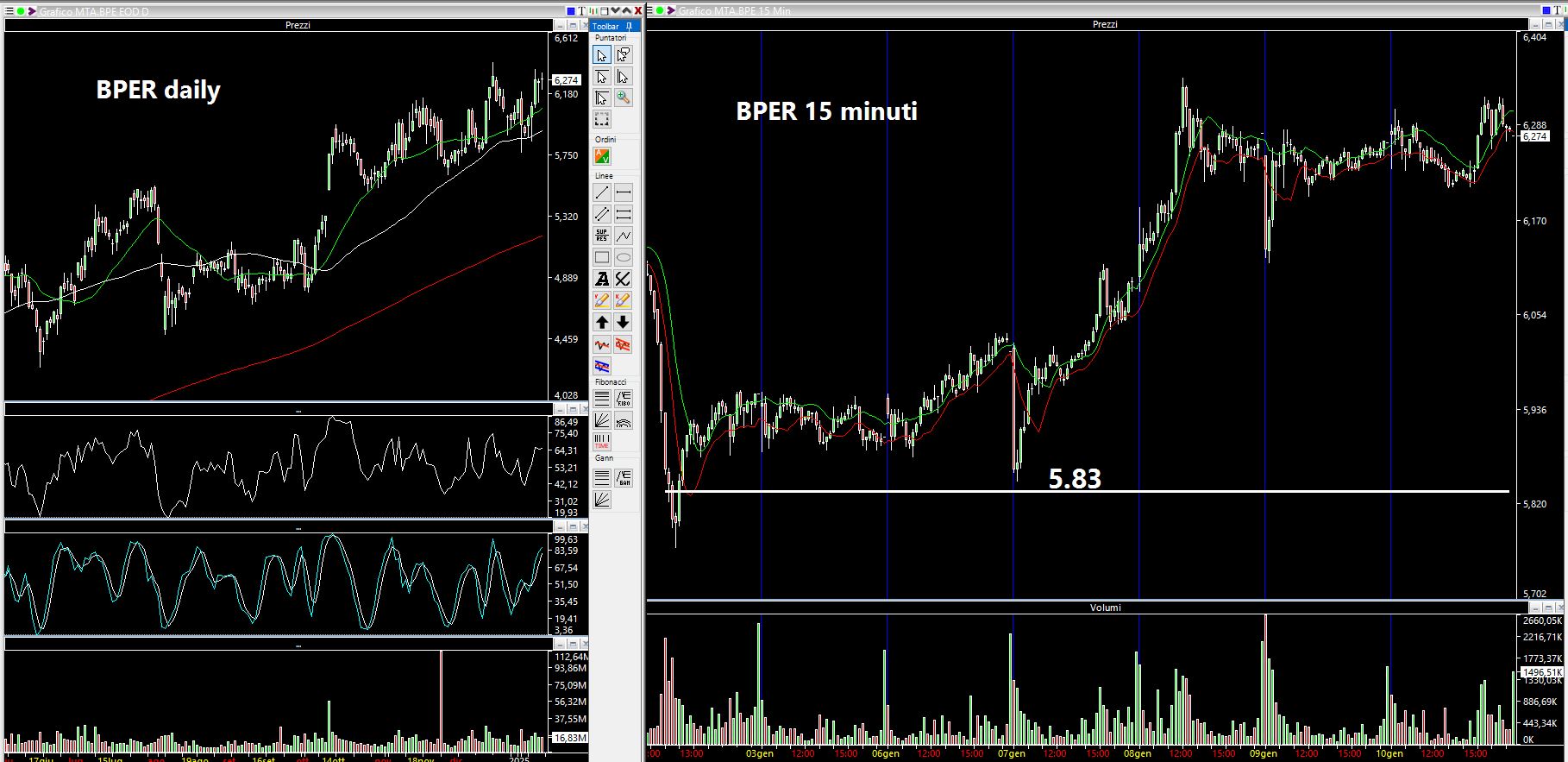Click the 08gen date marker on time axis
Viewport: 1568px width, 762px height.
1138,753
